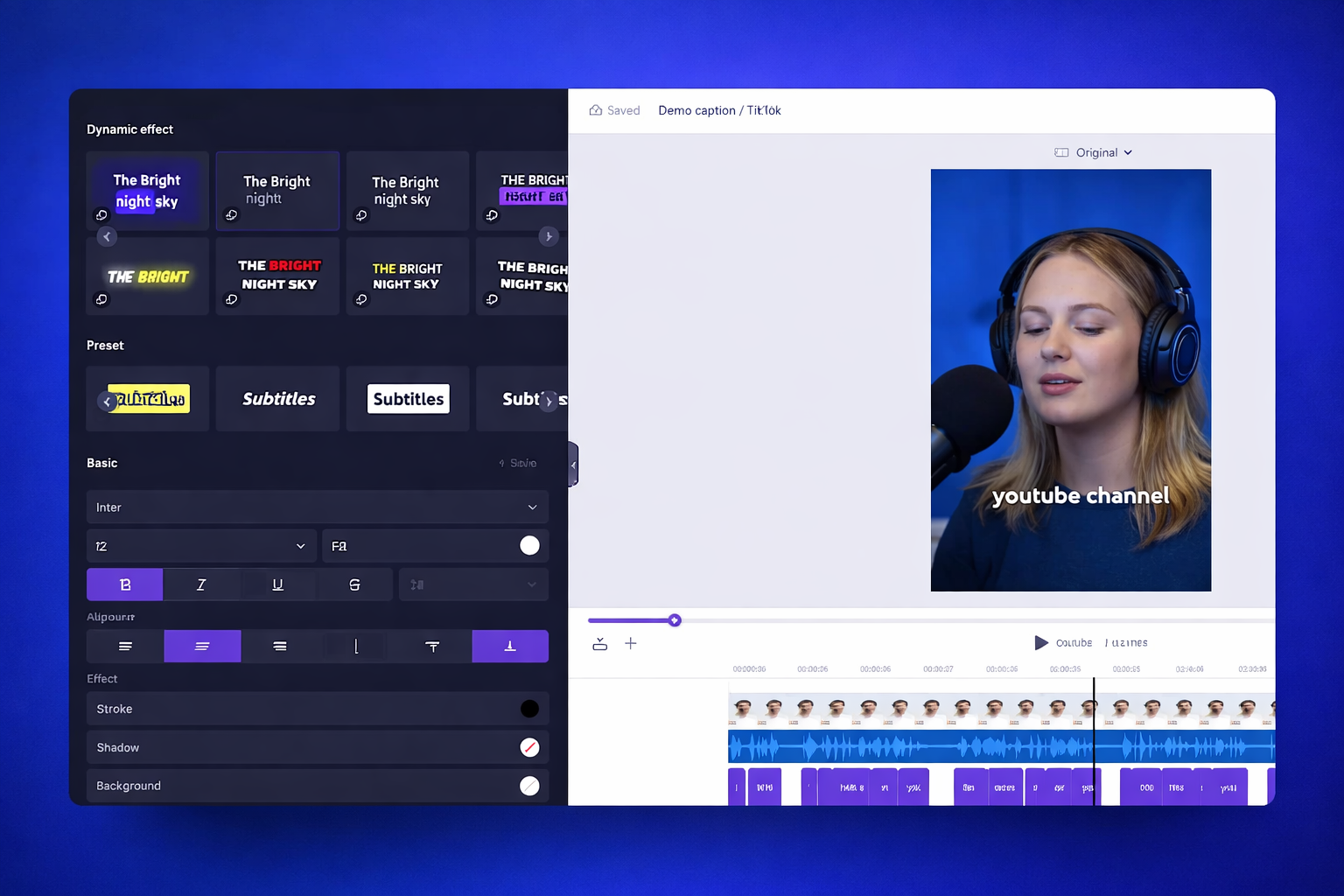This screenshot has height=896, width=1344.
Task: Click the plus icon above the timeline
Action: pos(630,644)
